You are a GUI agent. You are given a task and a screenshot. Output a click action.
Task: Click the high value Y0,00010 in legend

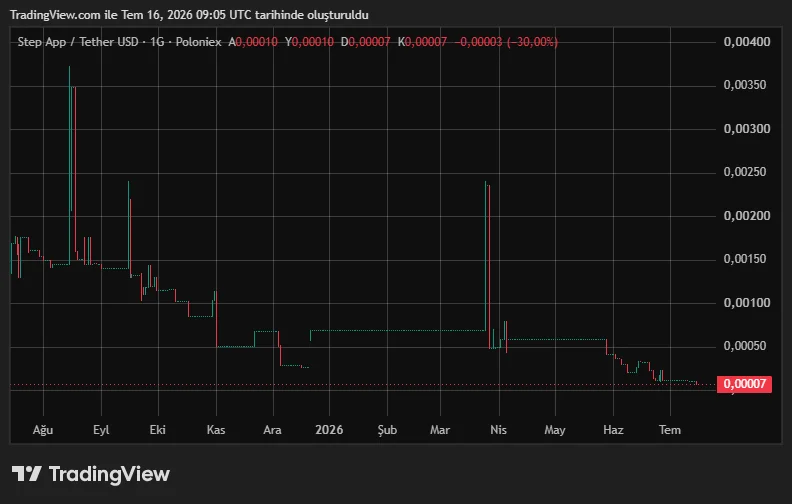309,42
